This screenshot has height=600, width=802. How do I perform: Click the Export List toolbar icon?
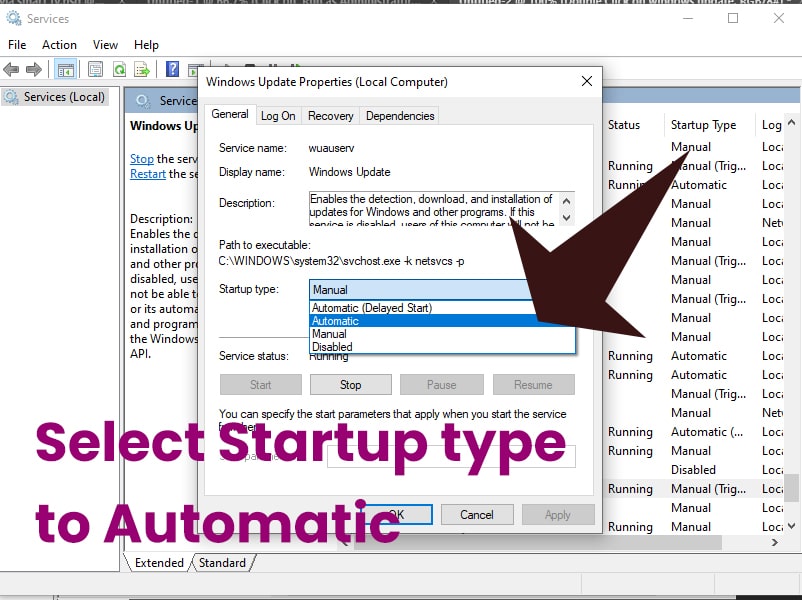143,70
